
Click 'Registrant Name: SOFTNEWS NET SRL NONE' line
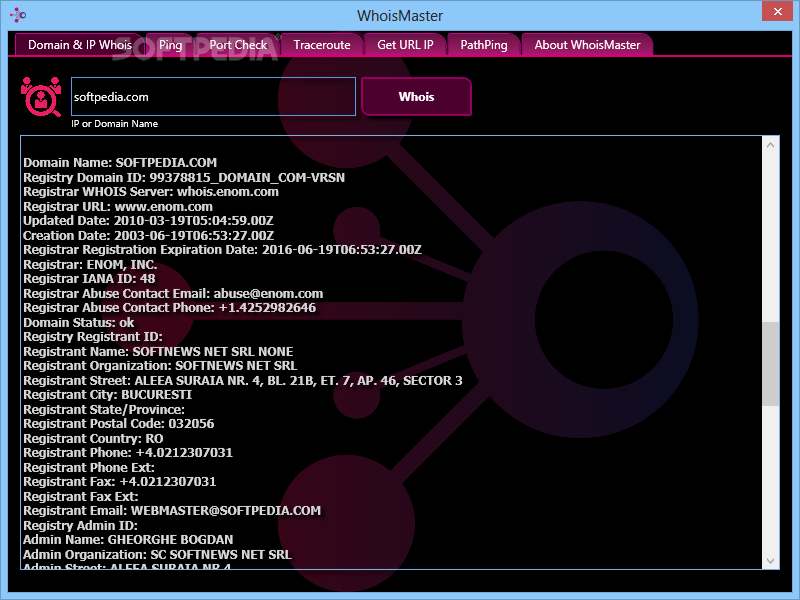point(158,352)
